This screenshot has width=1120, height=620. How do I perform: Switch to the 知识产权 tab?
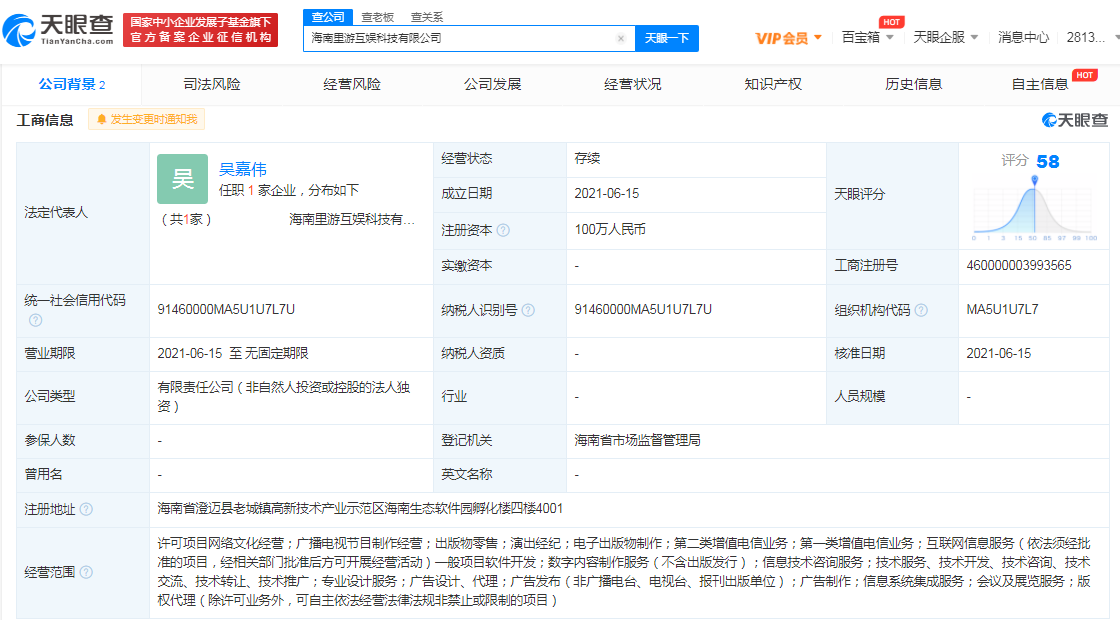coord(773,84)
